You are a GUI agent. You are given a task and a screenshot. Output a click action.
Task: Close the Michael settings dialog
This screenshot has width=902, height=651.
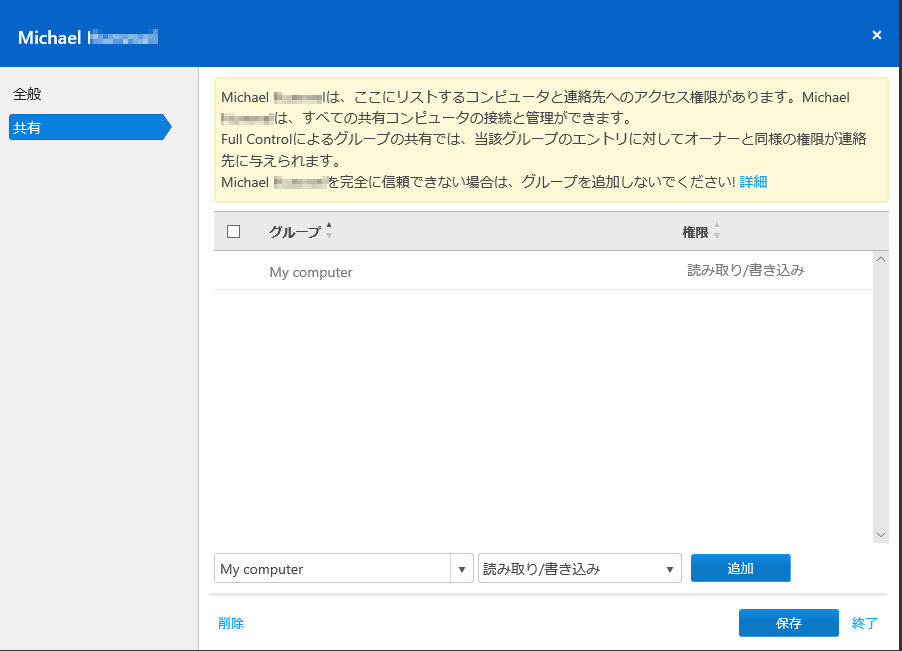pos(877,34)
